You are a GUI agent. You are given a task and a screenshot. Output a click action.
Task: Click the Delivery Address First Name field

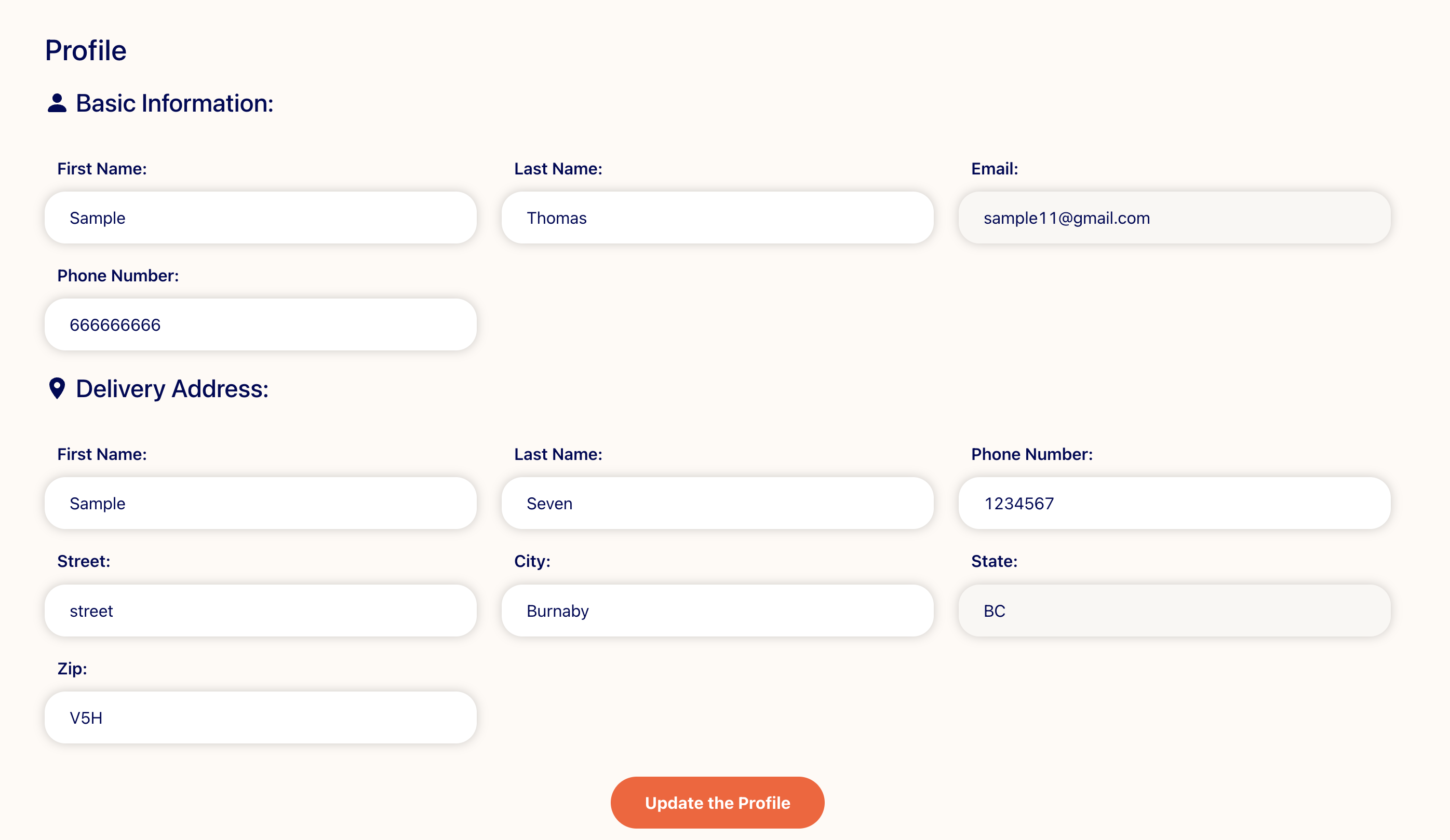pos(261,503)
